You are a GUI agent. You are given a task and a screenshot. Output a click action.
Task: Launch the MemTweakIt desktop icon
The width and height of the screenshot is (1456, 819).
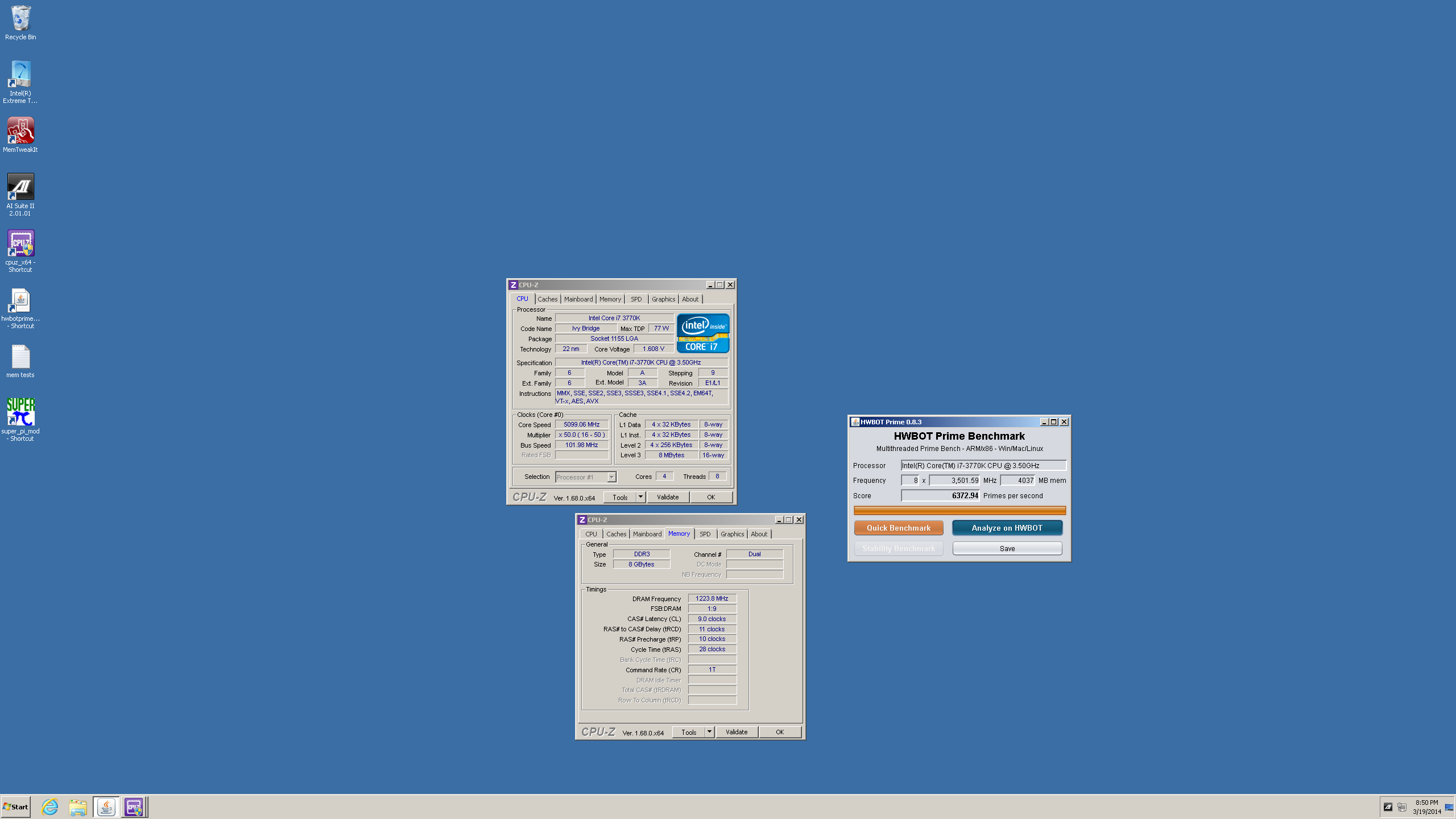(x=20, y=135)
